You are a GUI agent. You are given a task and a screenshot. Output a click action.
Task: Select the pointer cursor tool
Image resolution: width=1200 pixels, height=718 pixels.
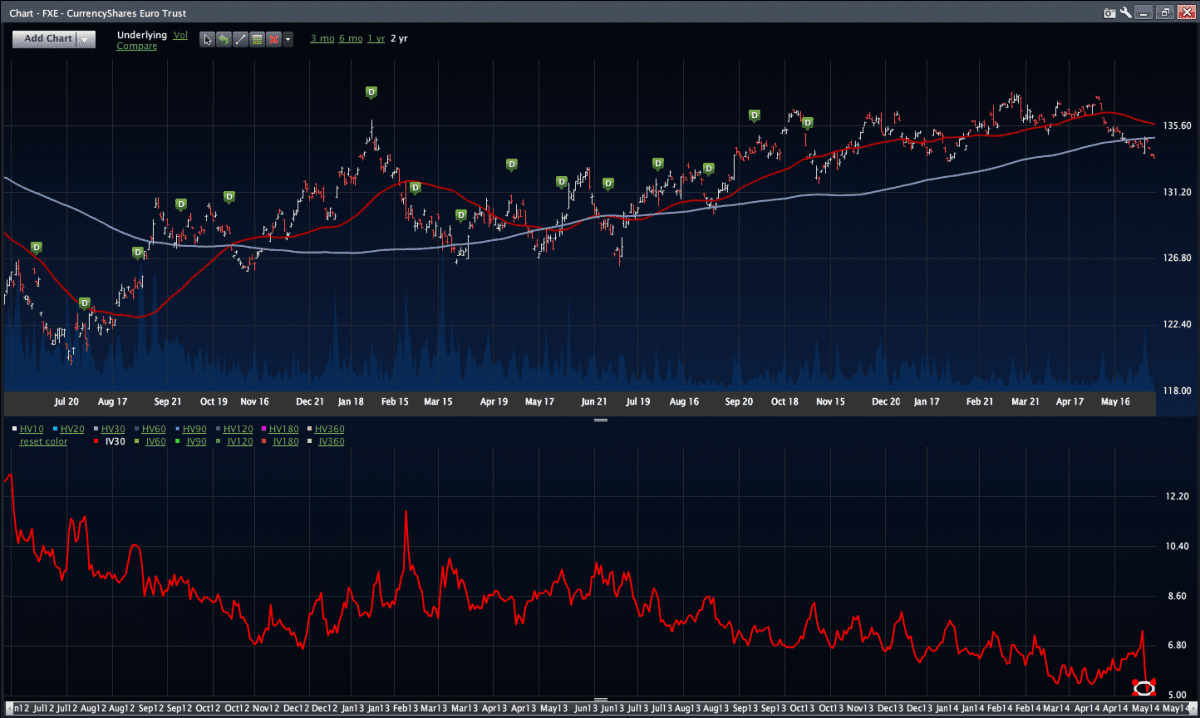coord(207,39)
